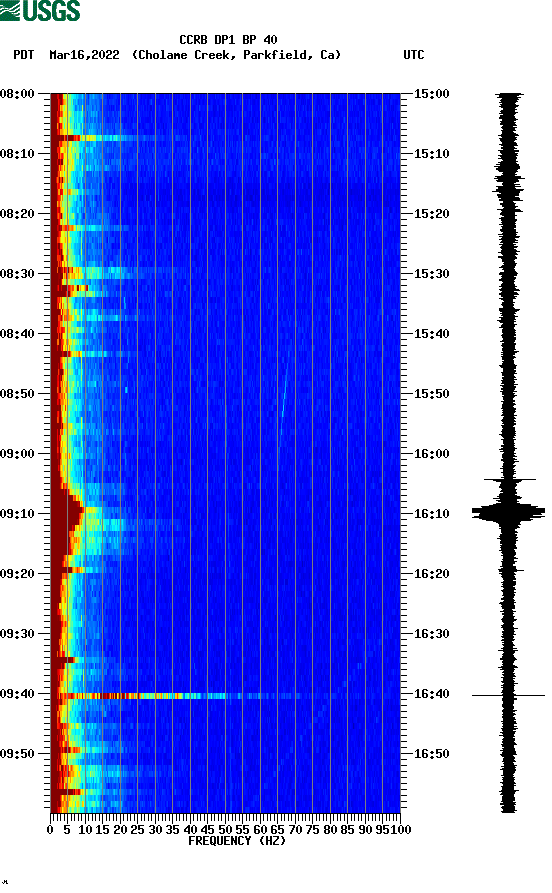Click the 15:20 UTC time label
This screenshot has height=893, width=552.
coord(431,214)
